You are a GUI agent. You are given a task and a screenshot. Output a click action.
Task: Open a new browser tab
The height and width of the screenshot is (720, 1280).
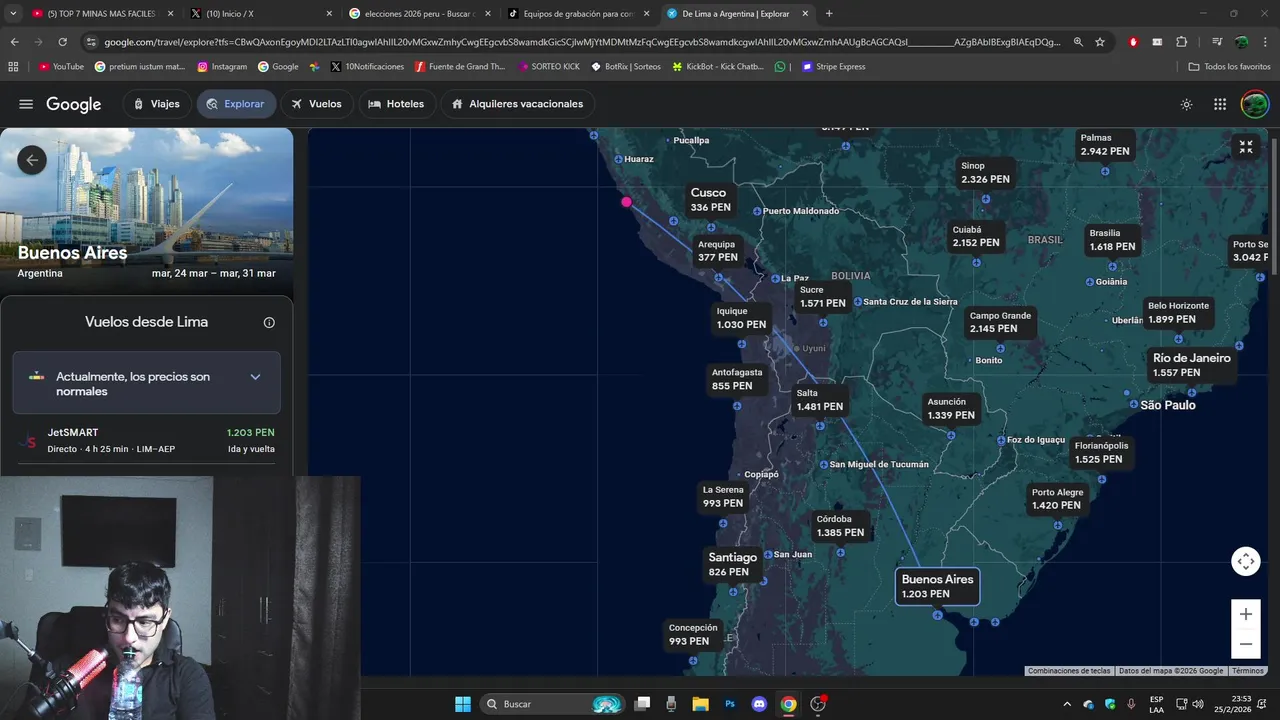(829, 14)
